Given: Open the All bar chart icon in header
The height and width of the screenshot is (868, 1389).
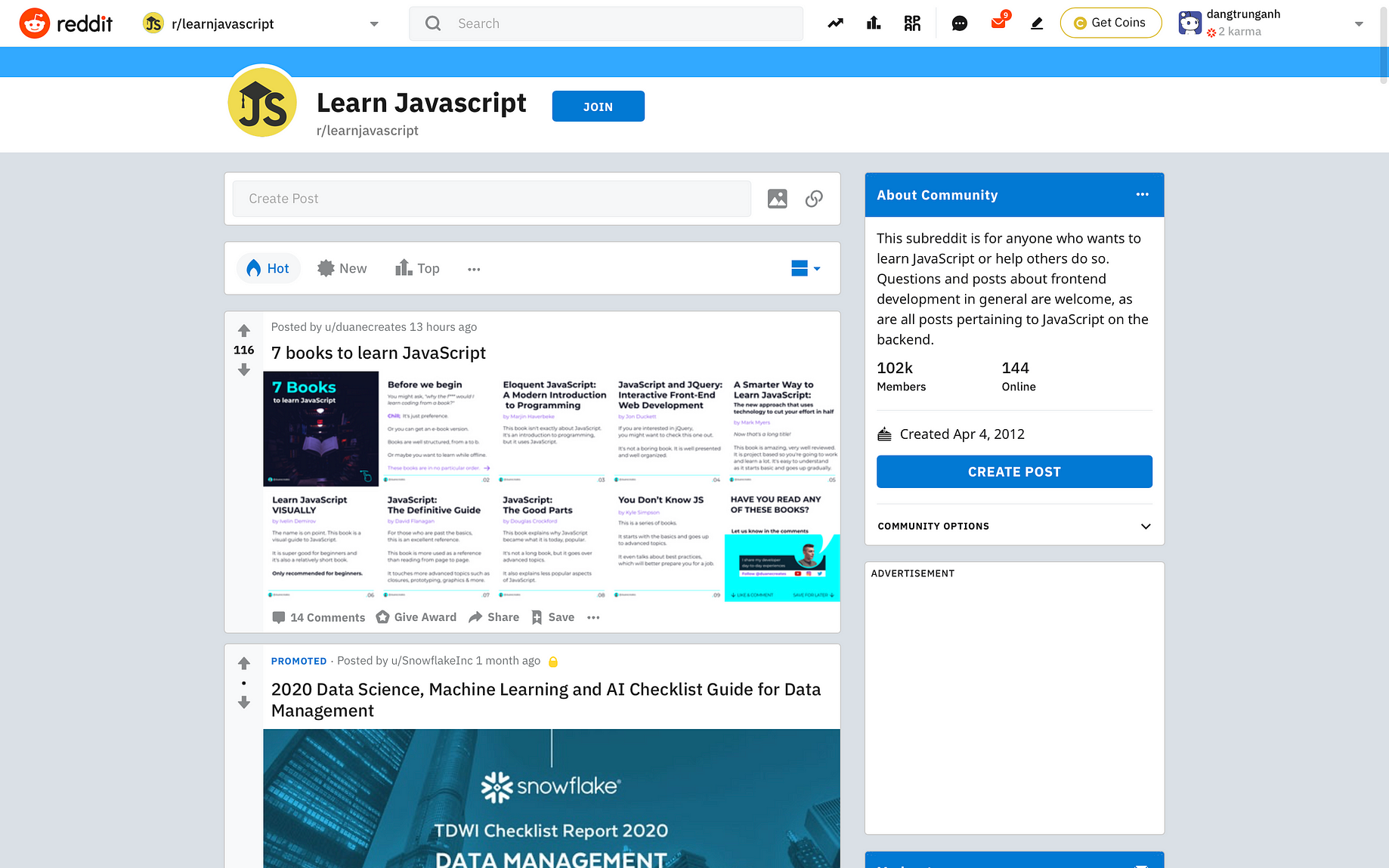Looking at the screenshot, I should [x=874, y=23].
